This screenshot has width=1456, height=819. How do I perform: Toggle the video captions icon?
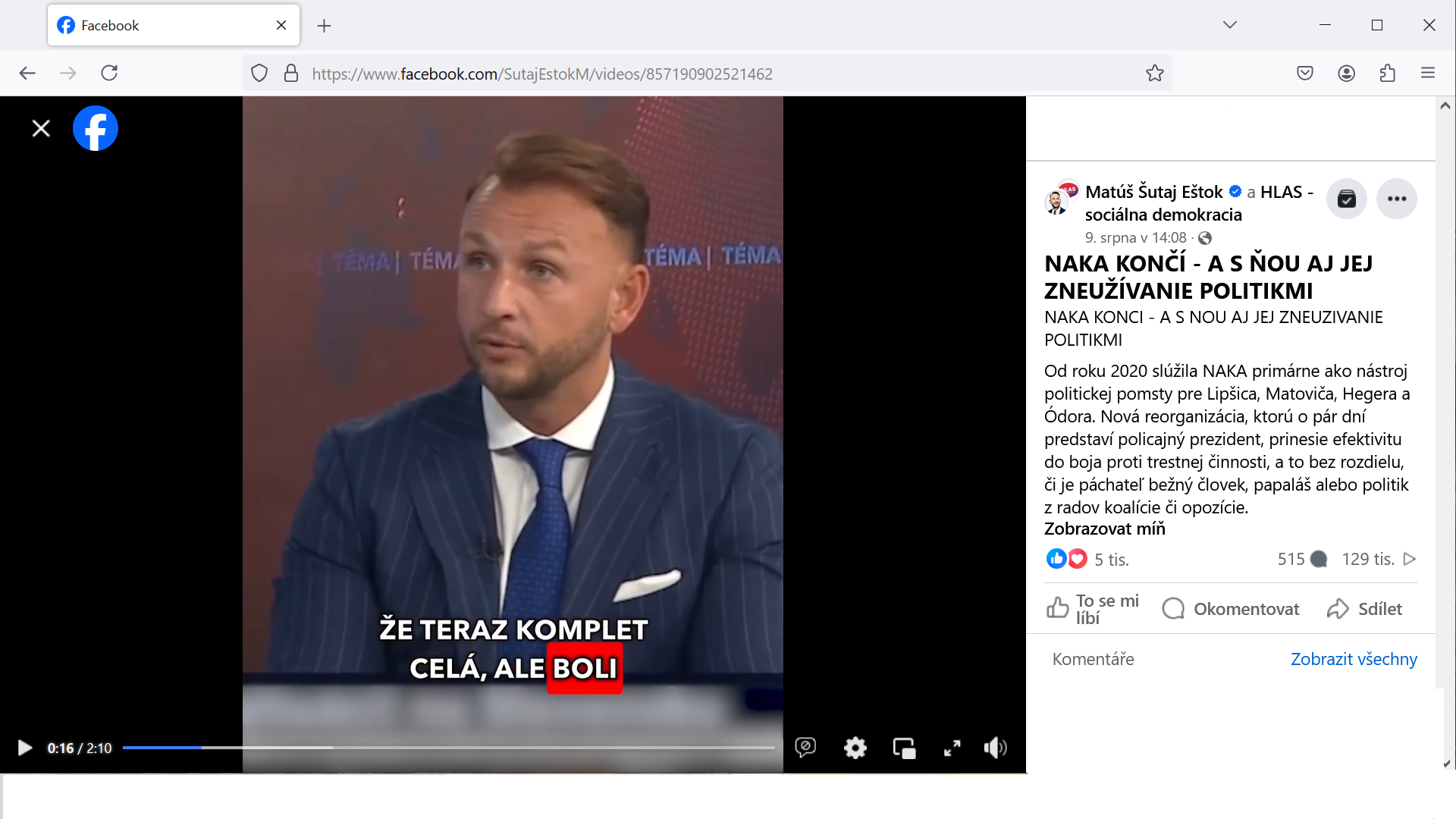point(805,748)
